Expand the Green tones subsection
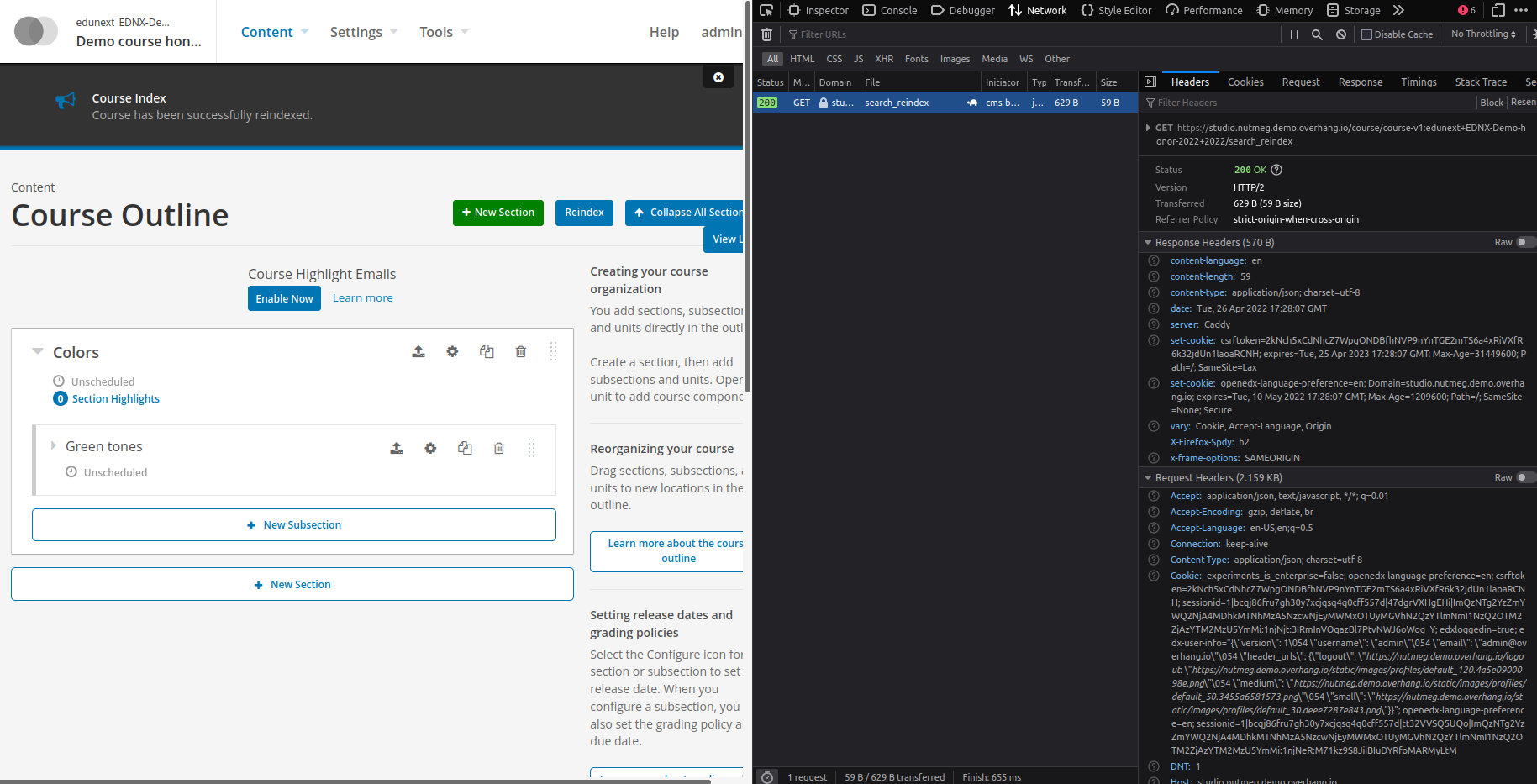Image resolution: width=1537 pixels, height=784 pixels. [x=54, y=446]
